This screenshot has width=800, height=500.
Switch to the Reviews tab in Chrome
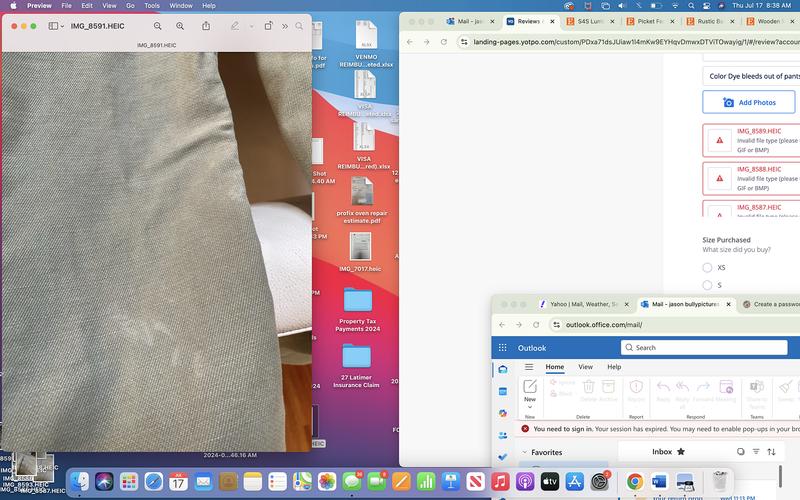[529, 21]
